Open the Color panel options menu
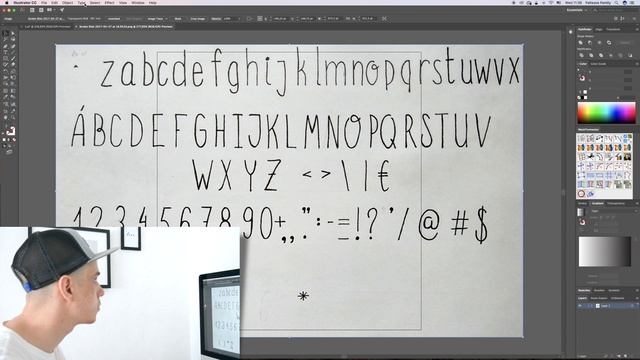The width and height of the screenshot is (640, 360). coord(636,64)
